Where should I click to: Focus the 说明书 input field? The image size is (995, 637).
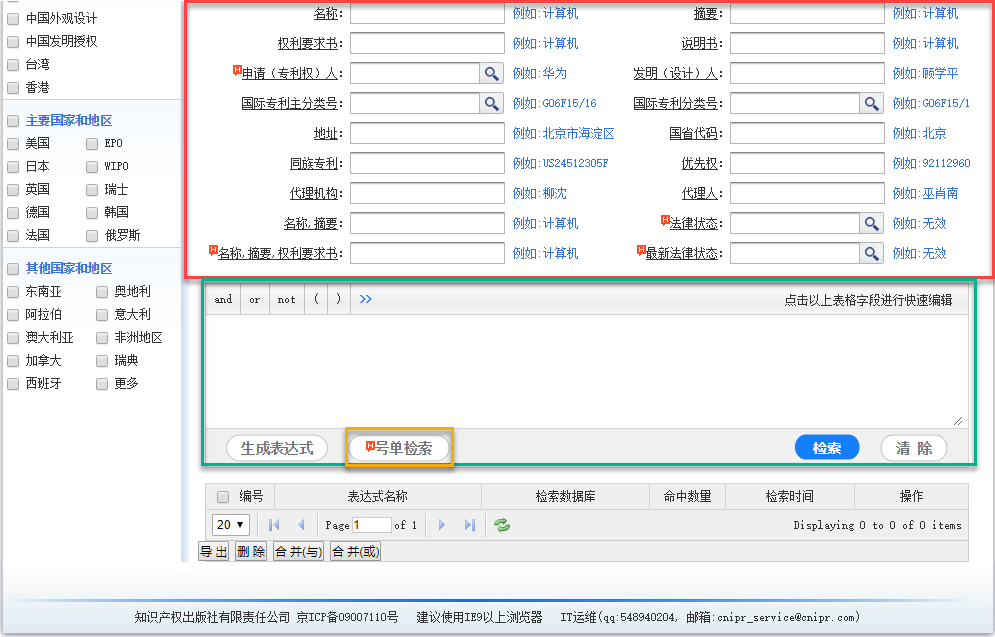(807, 43)
